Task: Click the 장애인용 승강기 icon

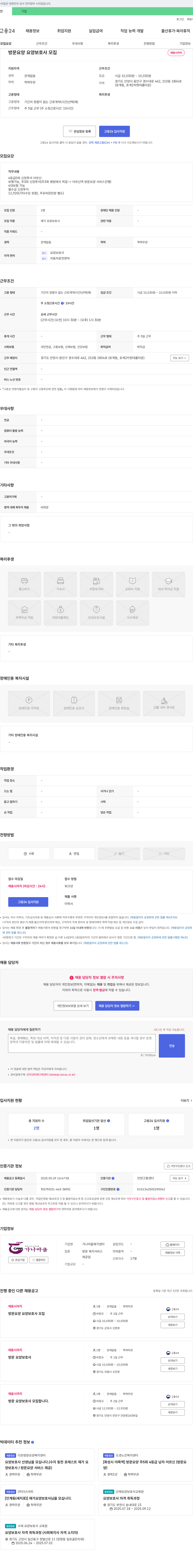Action: tap(74, 704)
